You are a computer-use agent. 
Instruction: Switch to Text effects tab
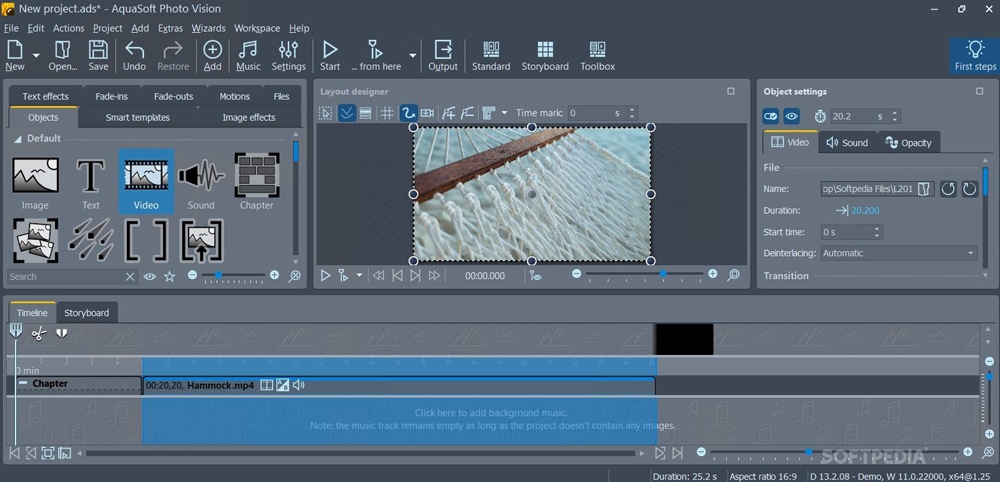pos(45,96)
